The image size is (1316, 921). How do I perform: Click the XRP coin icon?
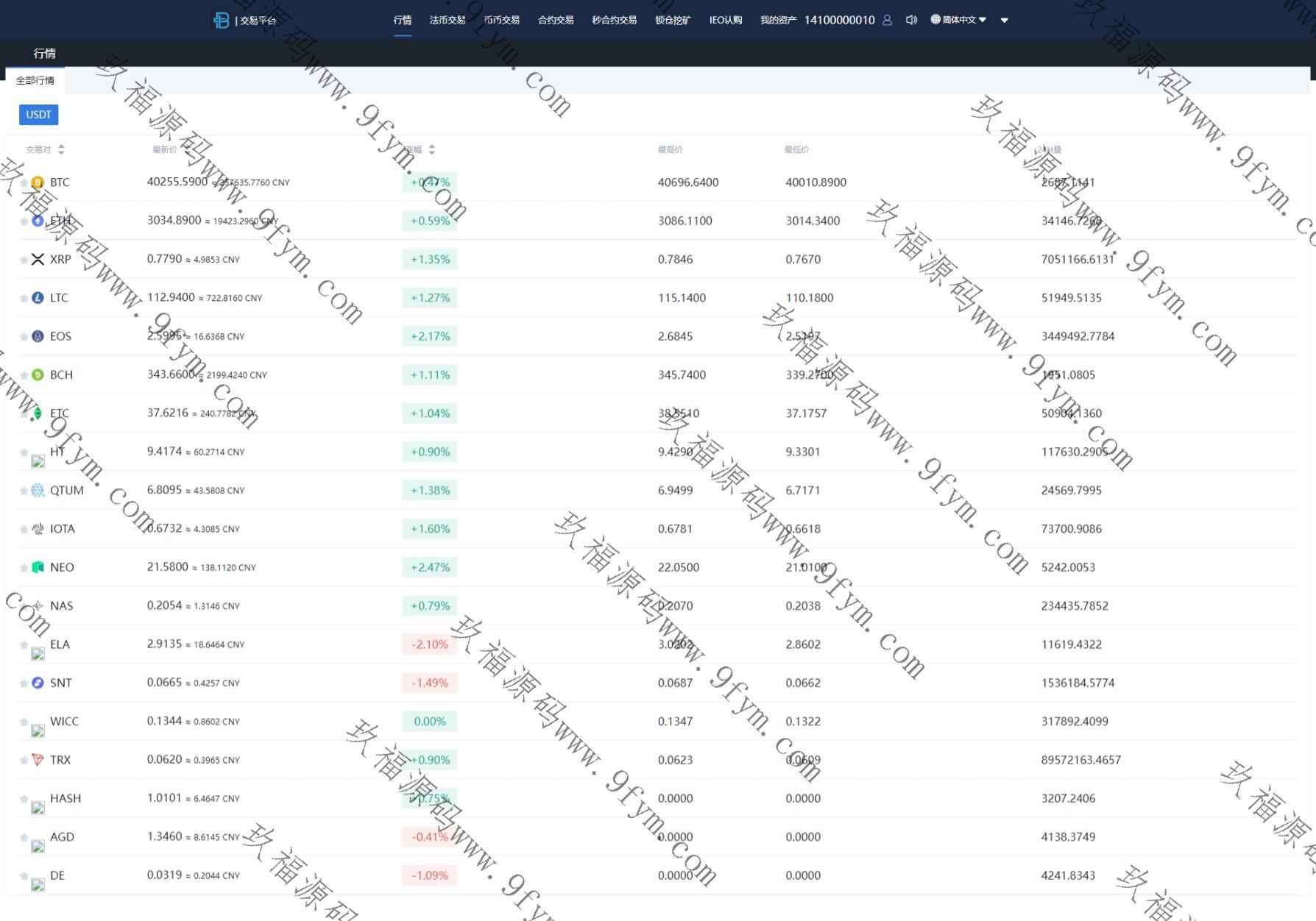[38, 260]
